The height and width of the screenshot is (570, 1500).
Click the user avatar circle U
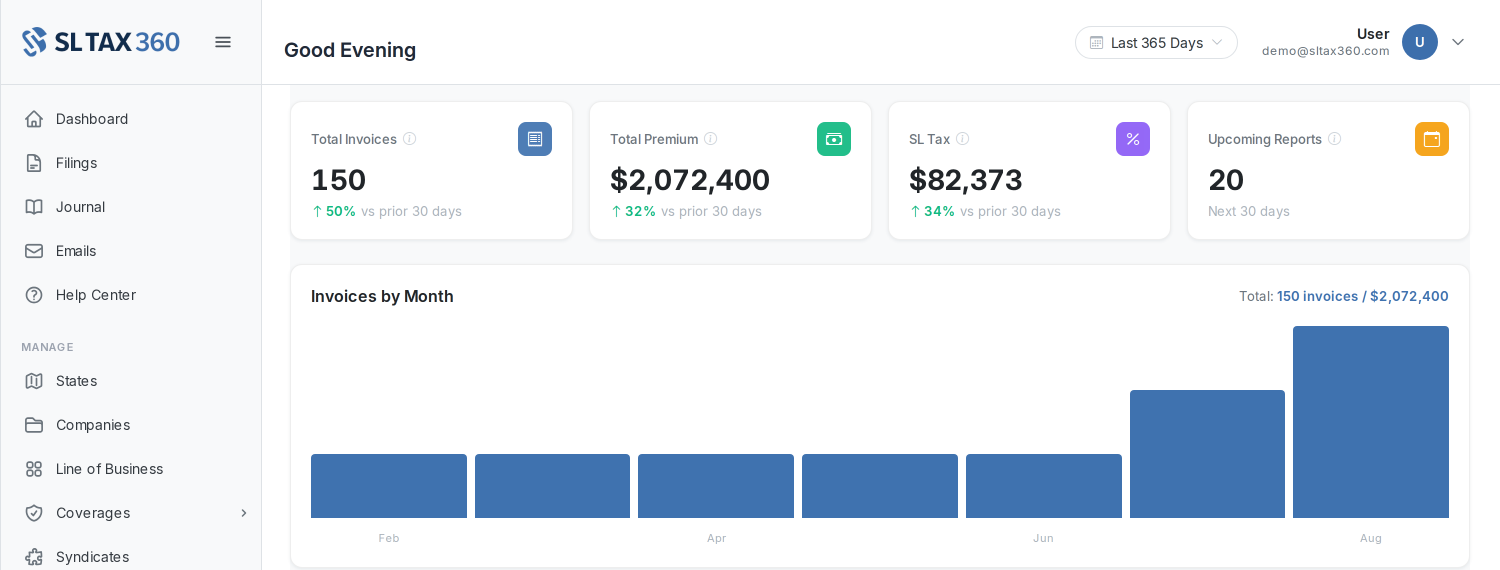coord(1420,42)
